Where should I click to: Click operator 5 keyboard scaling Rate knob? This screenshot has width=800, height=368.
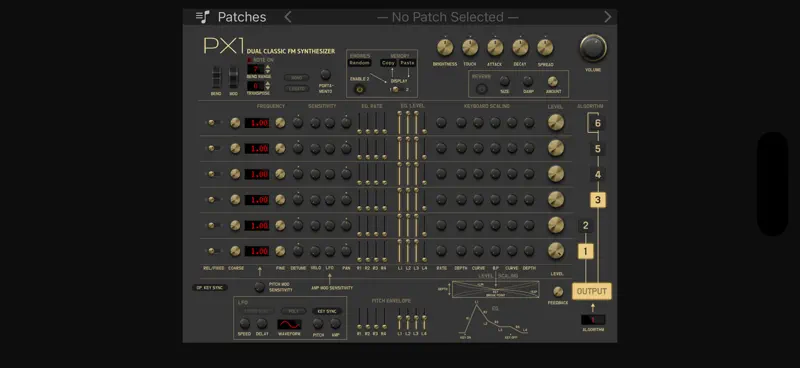click(441, 149)
